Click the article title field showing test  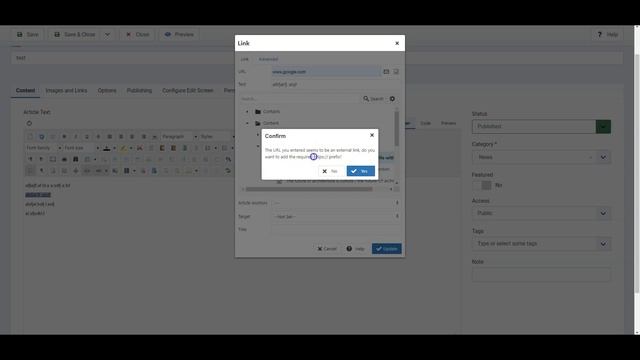[x=317, y=58]
